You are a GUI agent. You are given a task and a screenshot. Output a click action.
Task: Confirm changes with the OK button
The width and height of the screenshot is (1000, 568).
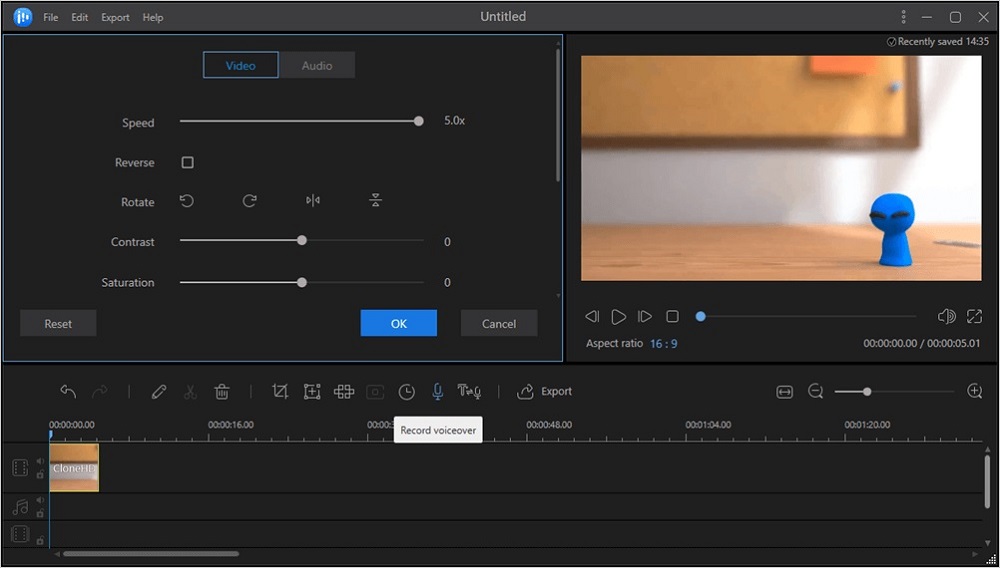[398, 323]
